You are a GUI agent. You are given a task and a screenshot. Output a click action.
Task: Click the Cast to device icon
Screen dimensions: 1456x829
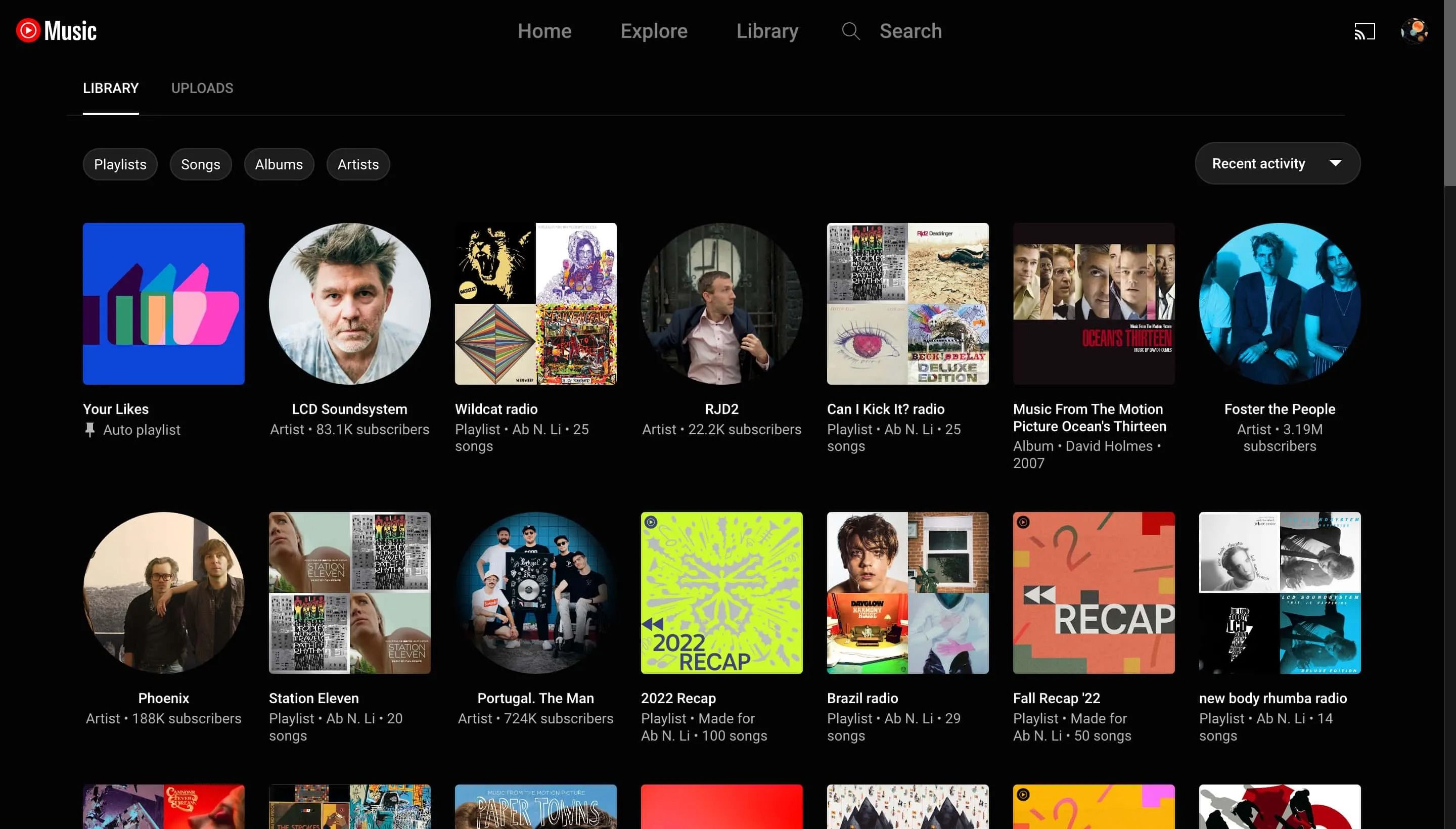1365,30
